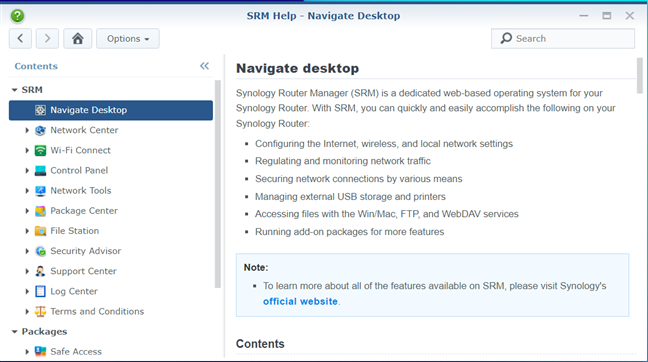Click the Safe Access icon
This screenshot has width=648, height=362.
40,352
